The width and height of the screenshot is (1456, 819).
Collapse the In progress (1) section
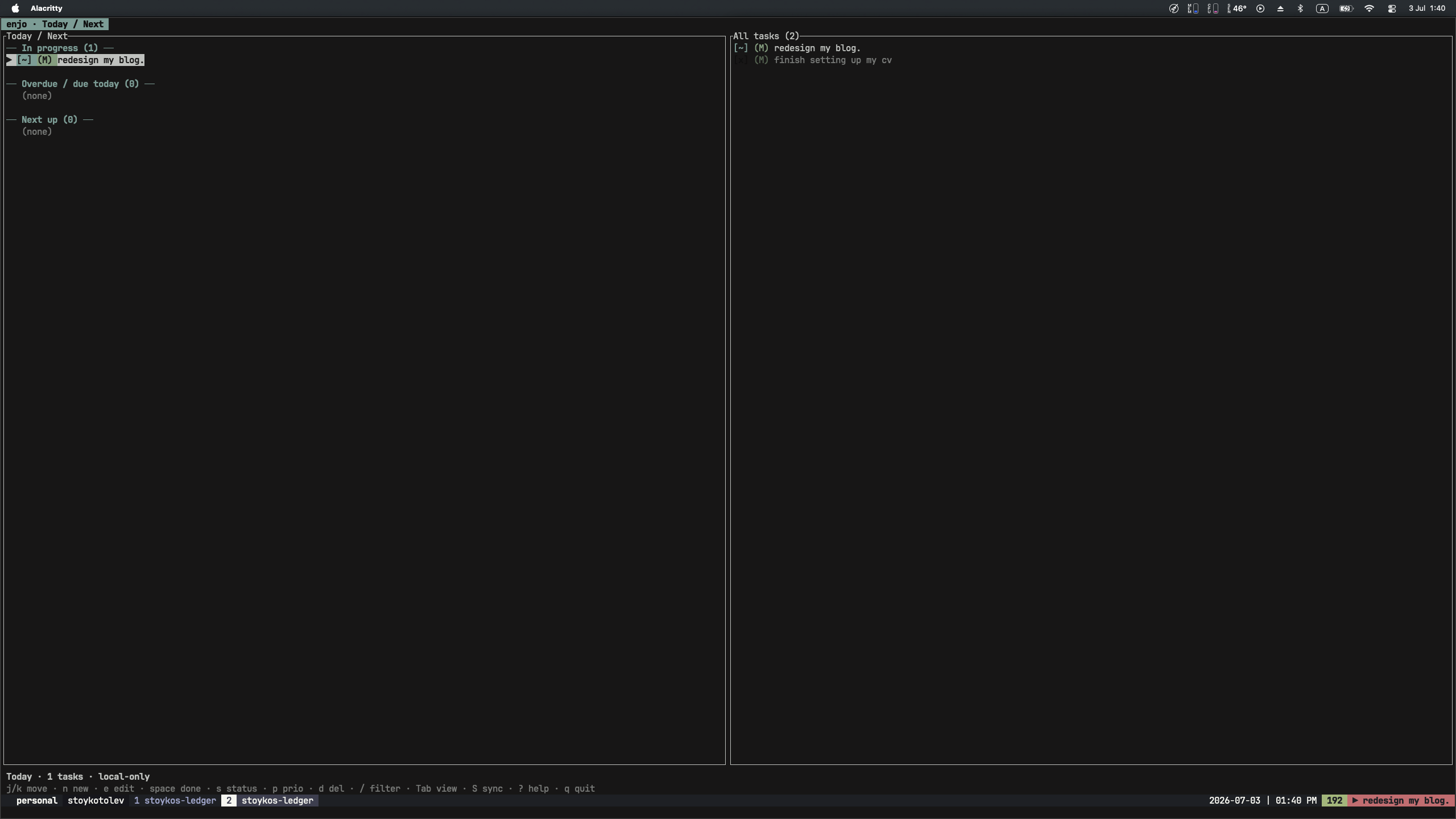point(60,48)
